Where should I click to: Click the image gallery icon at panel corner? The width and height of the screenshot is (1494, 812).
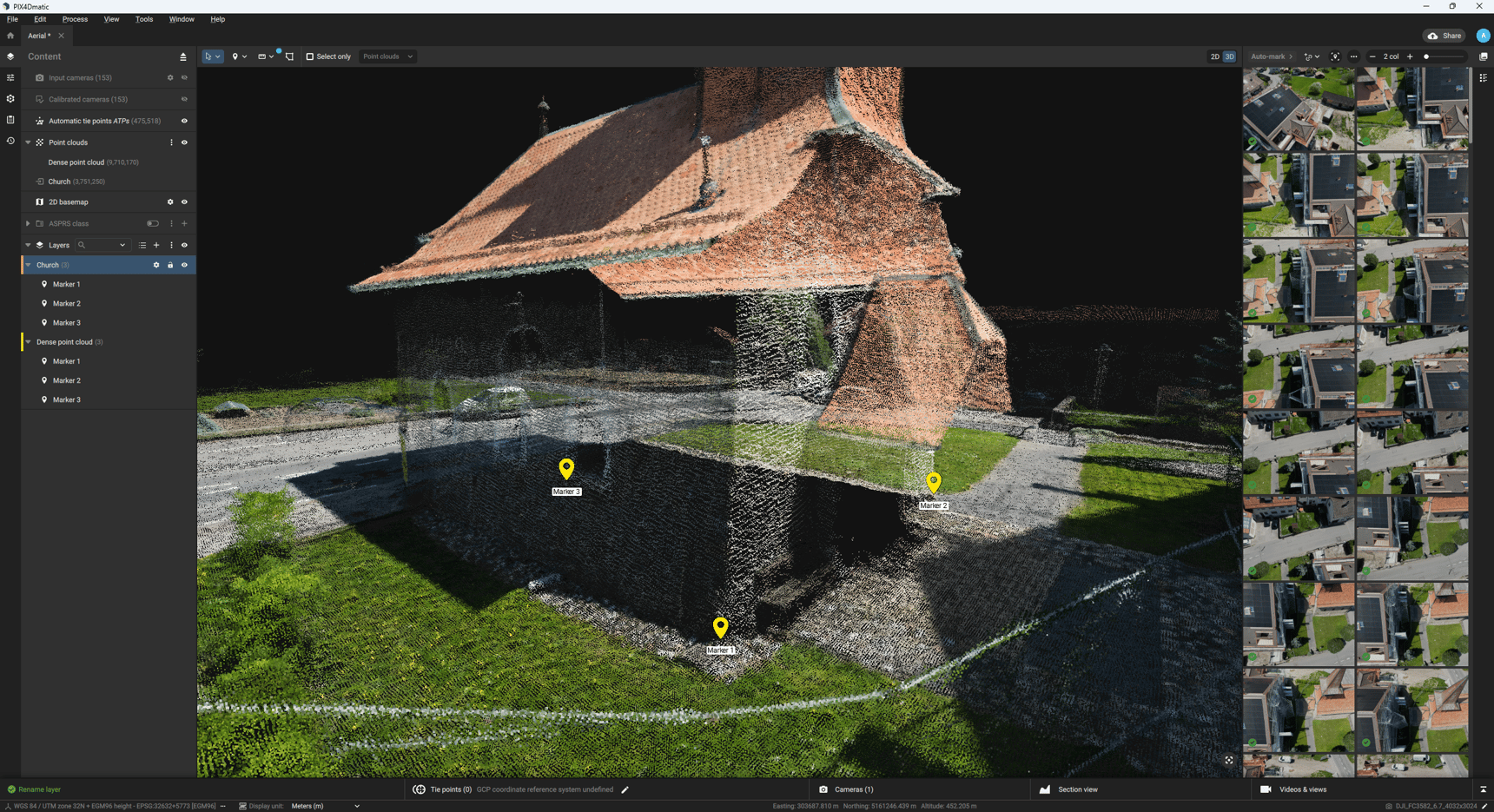pyautogui.click(x=1484, y=56)
